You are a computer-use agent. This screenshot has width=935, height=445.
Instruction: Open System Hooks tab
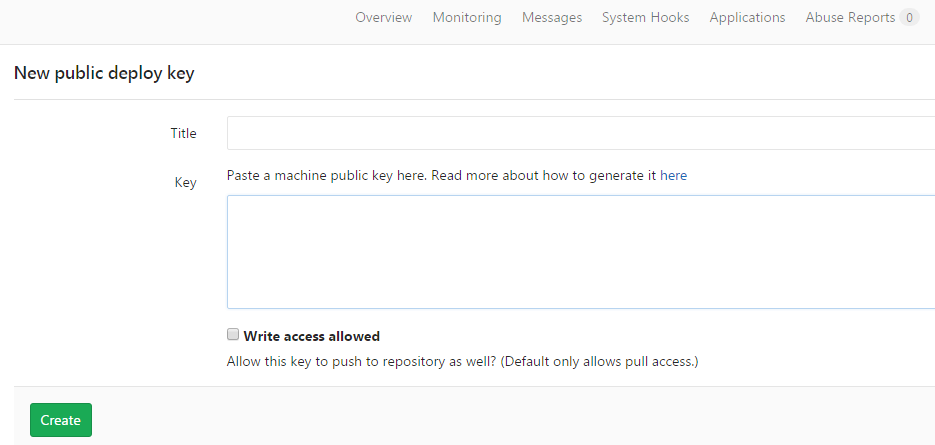(x=645, y=17)
